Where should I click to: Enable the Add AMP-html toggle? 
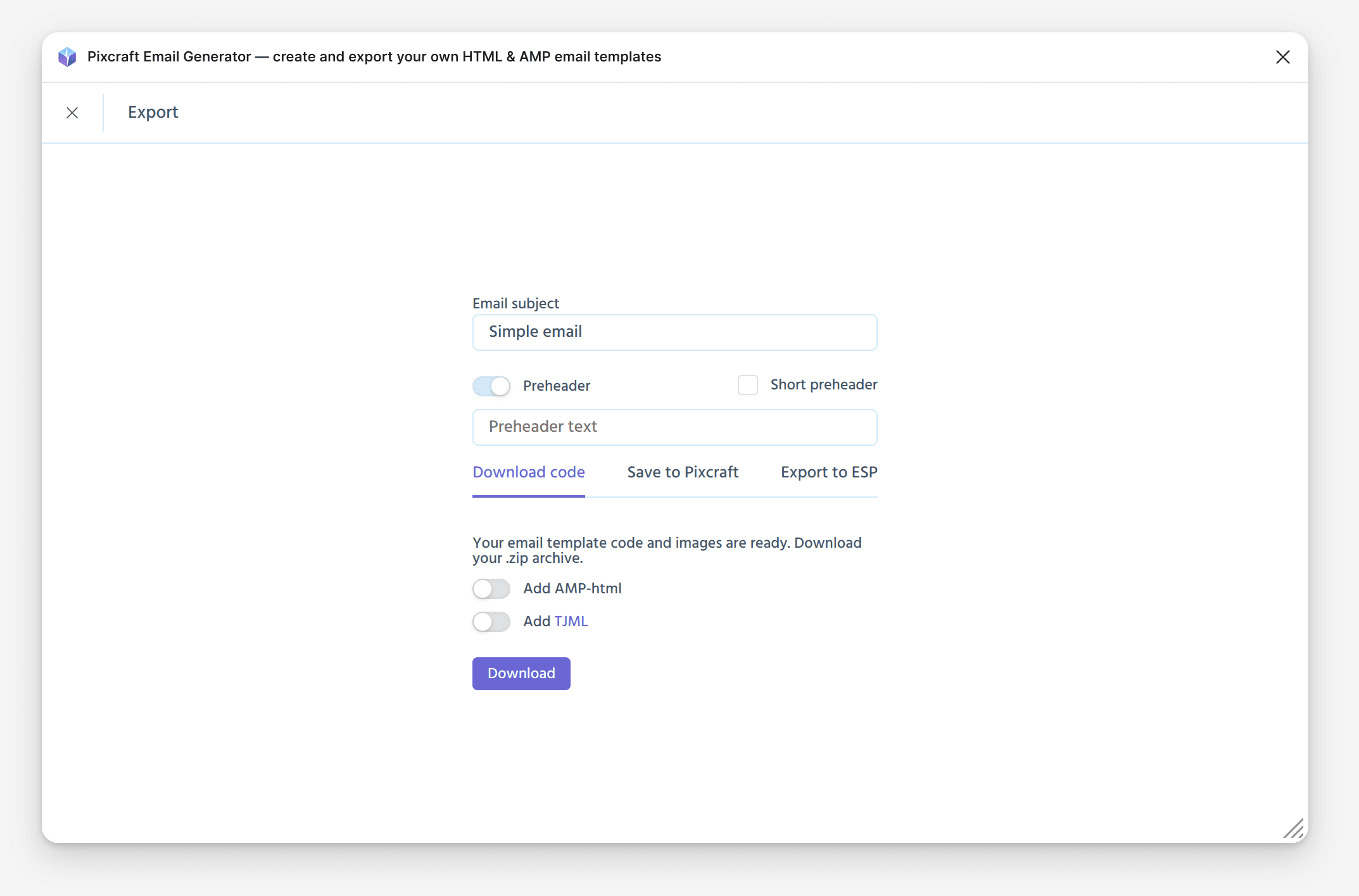pos(491,589)
